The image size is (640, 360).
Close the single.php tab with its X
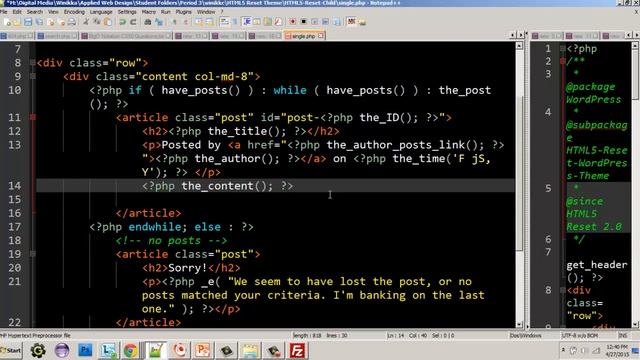pos(320,36)
